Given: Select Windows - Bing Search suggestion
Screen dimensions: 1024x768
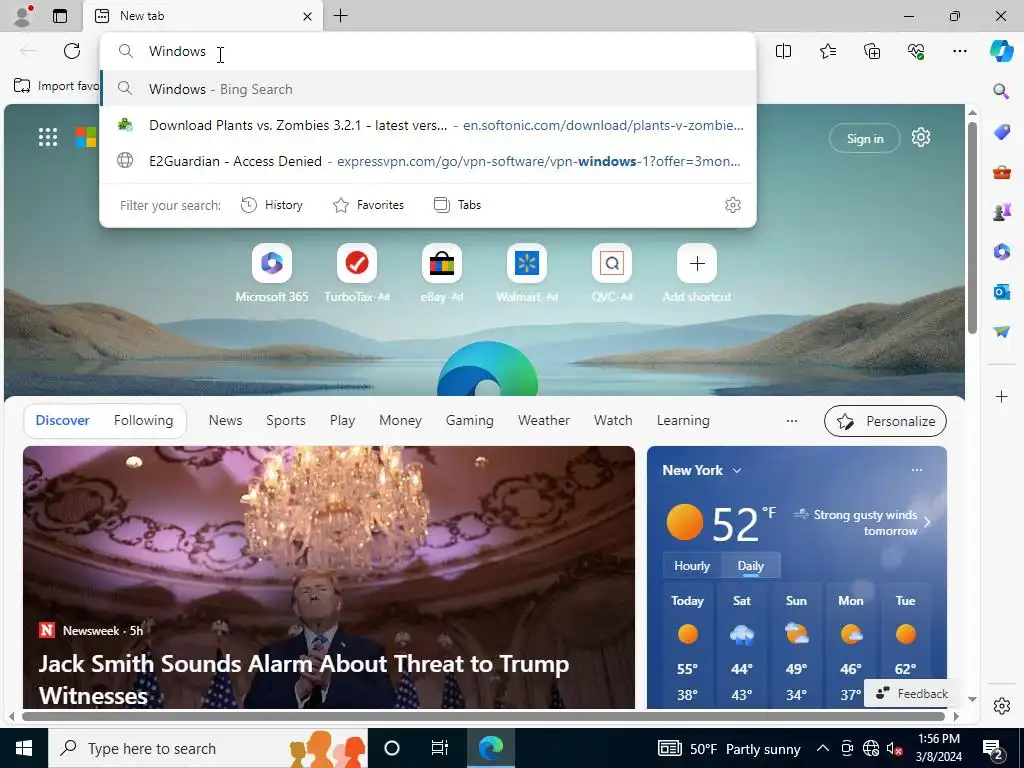Looking at the screenshot, I should pos(428,89).
